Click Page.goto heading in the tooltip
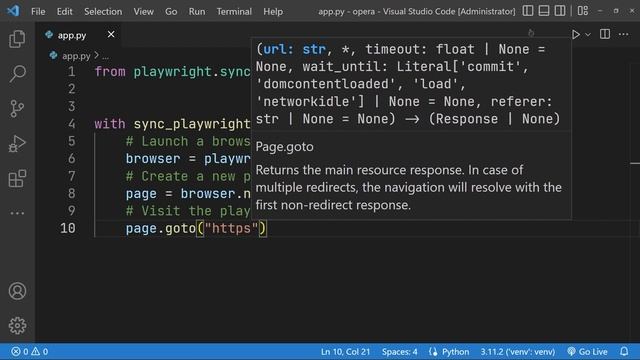This screenshot has width=640, height=360. pyautogui.click(x=284, y=147)
